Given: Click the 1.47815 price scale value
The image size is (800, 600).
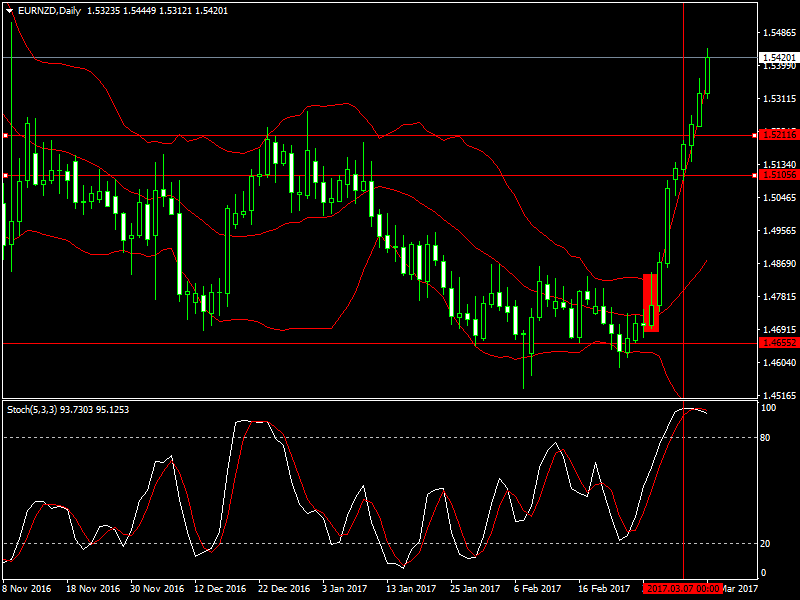Looking at the screenshot, I should [779, 296].
